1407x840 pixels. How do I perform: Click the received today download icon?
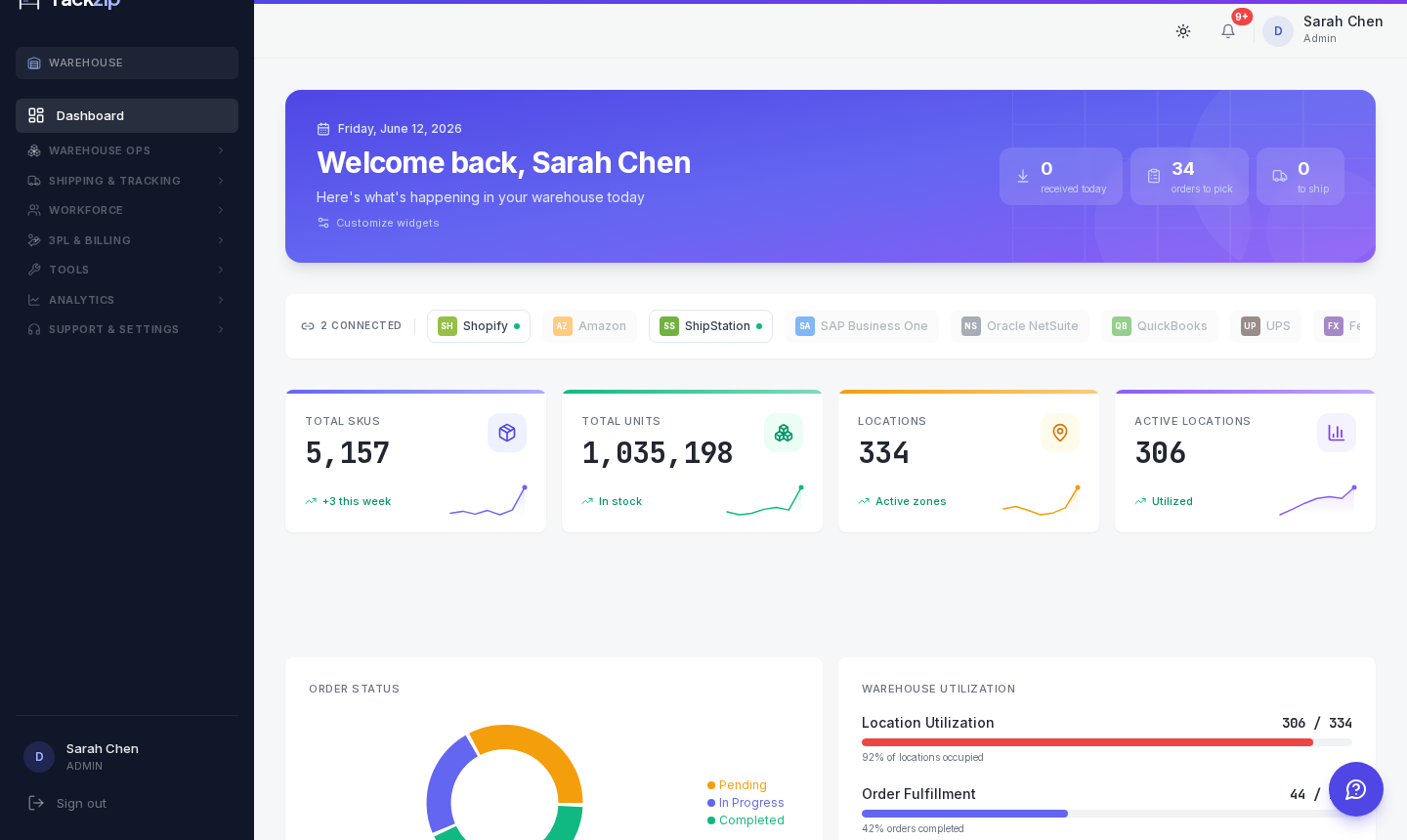click(1023, 176)
